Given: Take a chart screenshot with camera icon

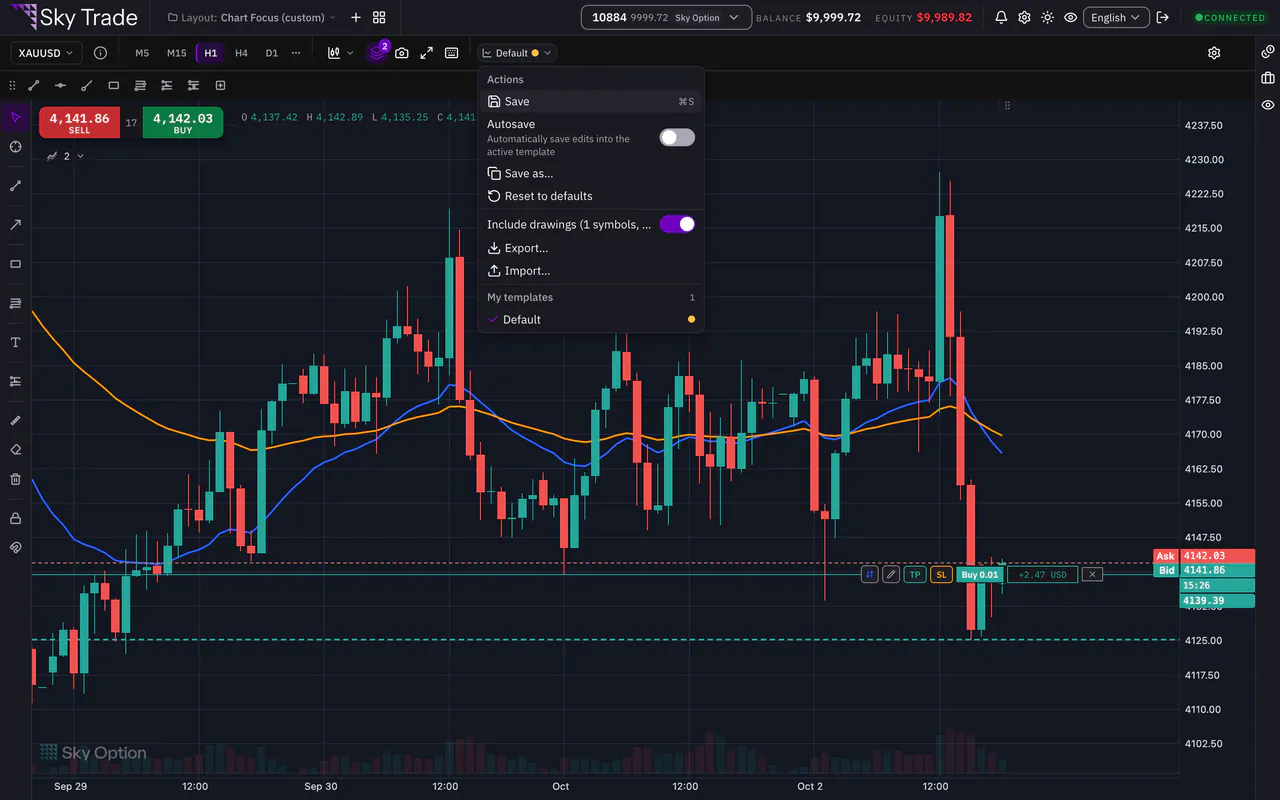Looking at the screenshot, I should click(x=402, y=53).
